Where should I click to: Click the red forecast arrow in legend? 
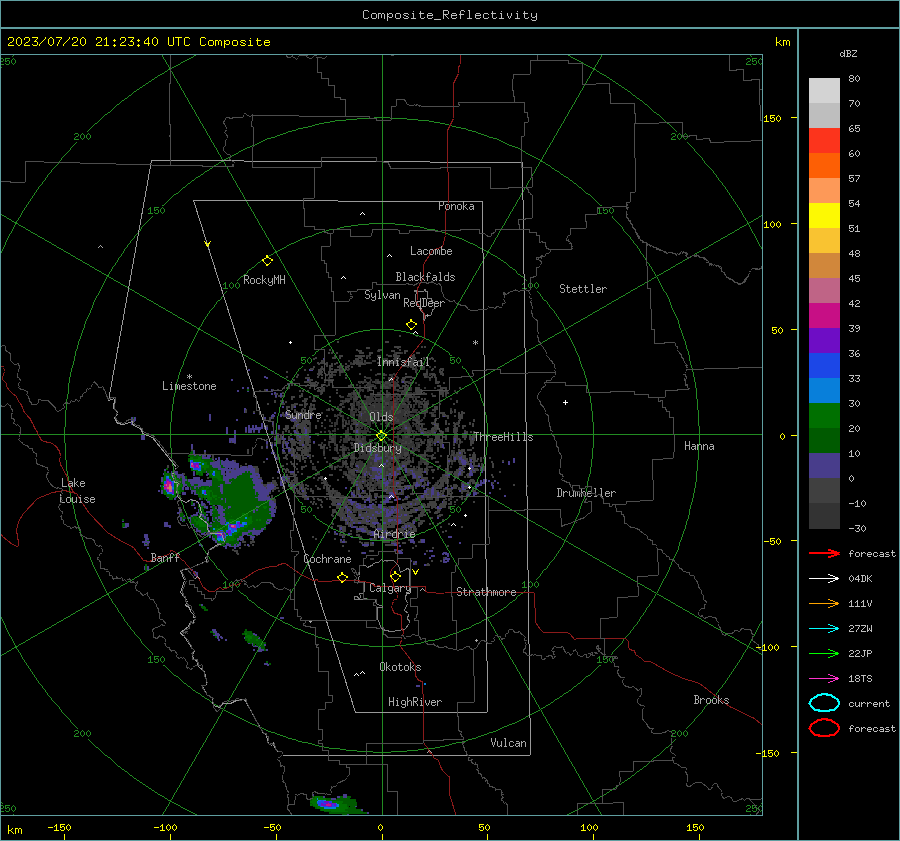pos(824,553)
